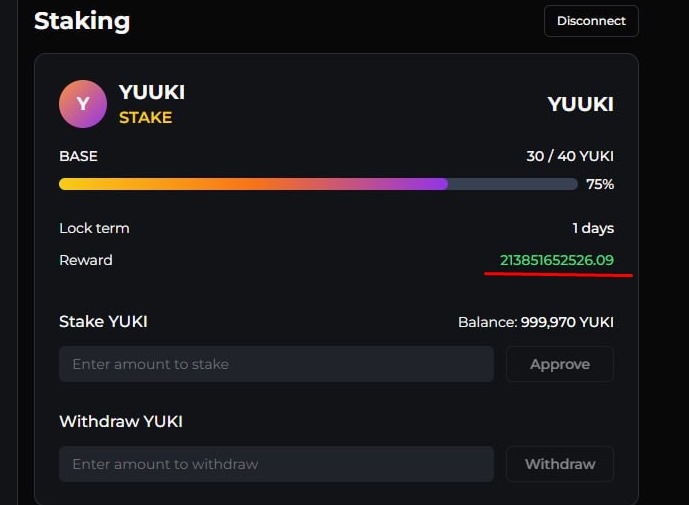689x505 pixels.
Task: Click the gradient staking progress bar
Action: coord(318,184)
